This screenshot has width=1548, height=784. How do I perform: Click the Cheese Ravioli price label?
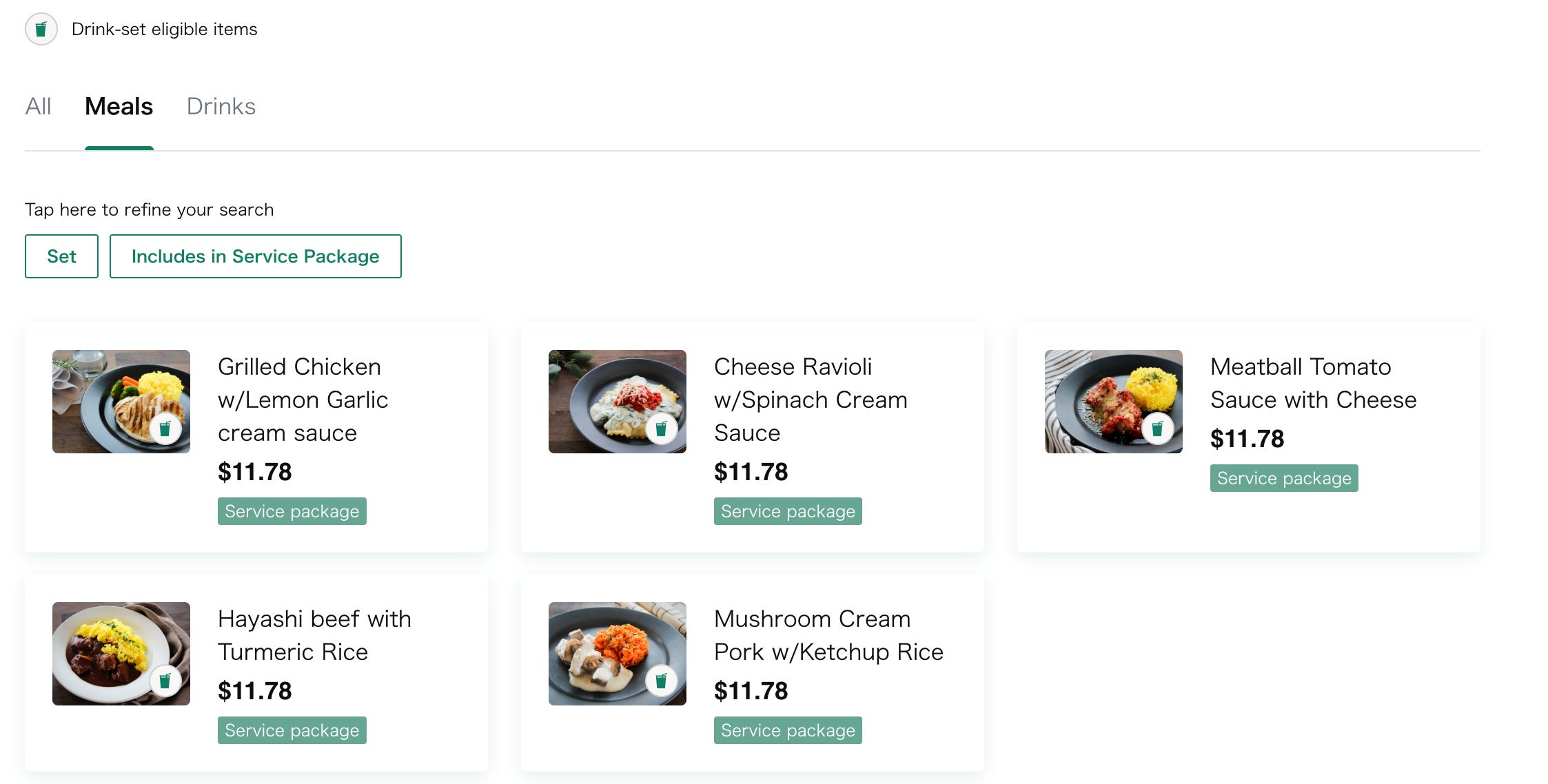tap(751, 471)
